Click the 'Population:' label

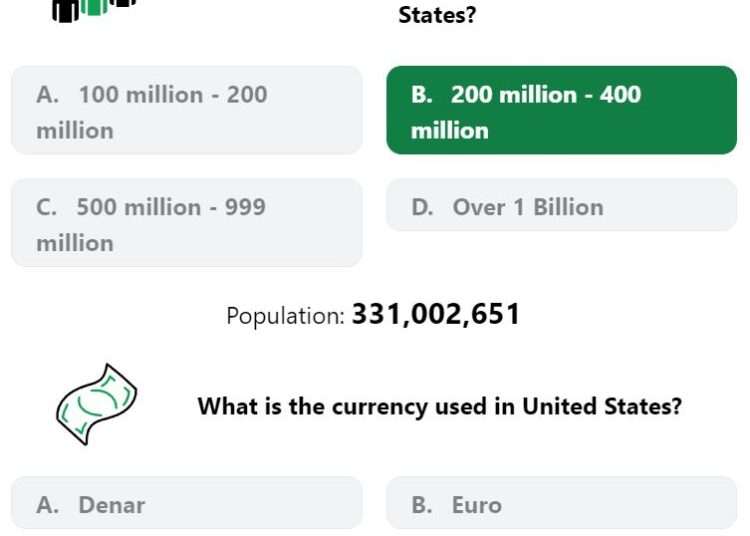click(x=285, y=316)
